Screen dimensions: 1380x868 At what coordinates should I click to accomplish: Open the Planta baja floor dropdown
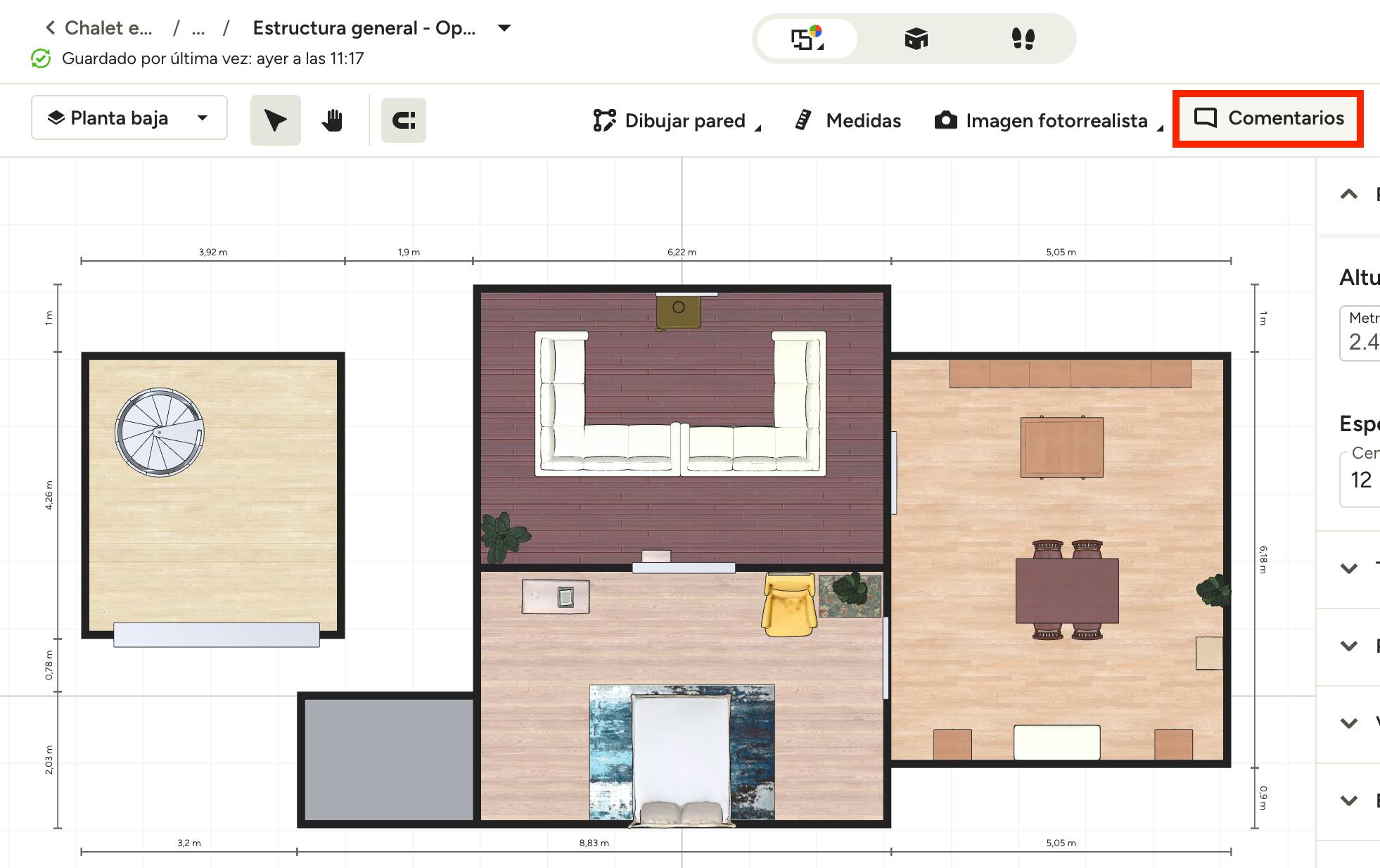click(x=129, y=118)
